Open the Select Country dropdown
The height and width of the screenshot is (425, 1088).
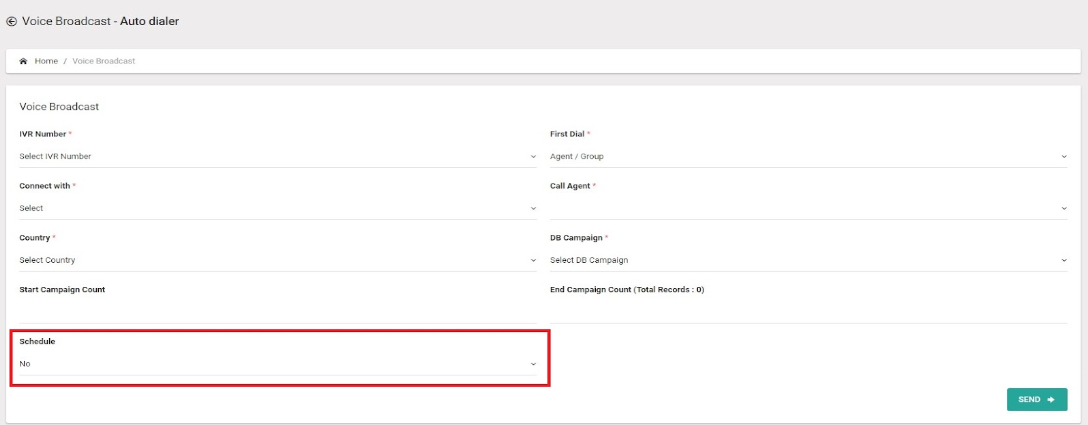277,260
